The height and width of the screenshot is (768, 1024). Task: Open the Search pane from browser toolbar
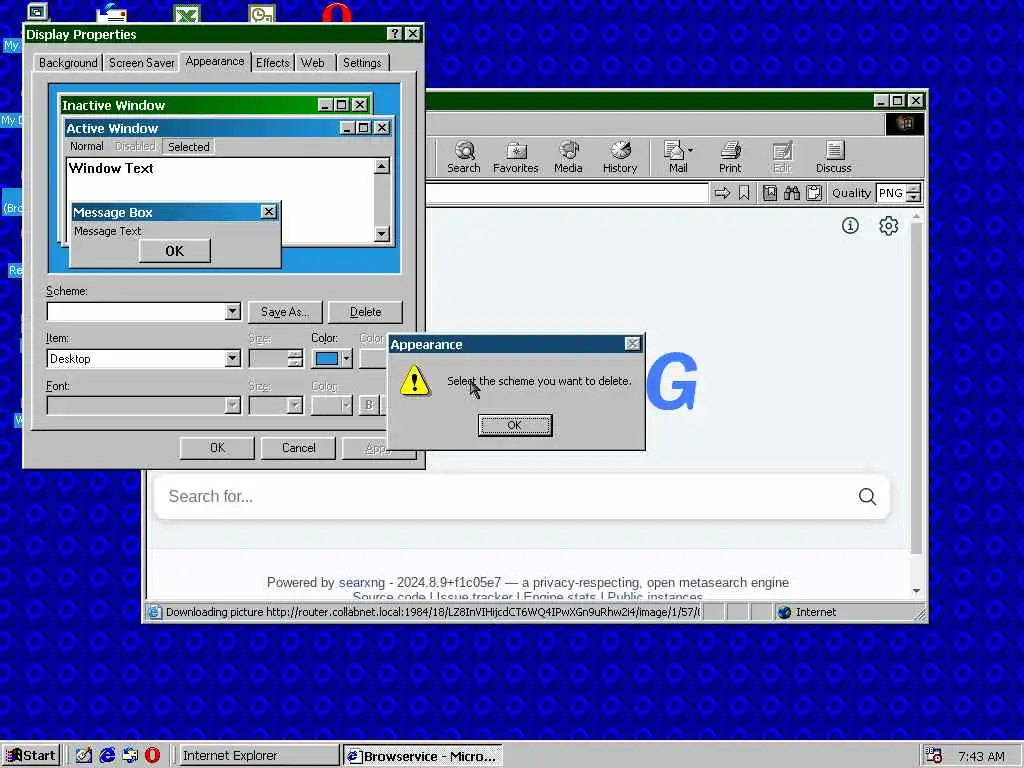pyautogui.click(x=464, y=157)
